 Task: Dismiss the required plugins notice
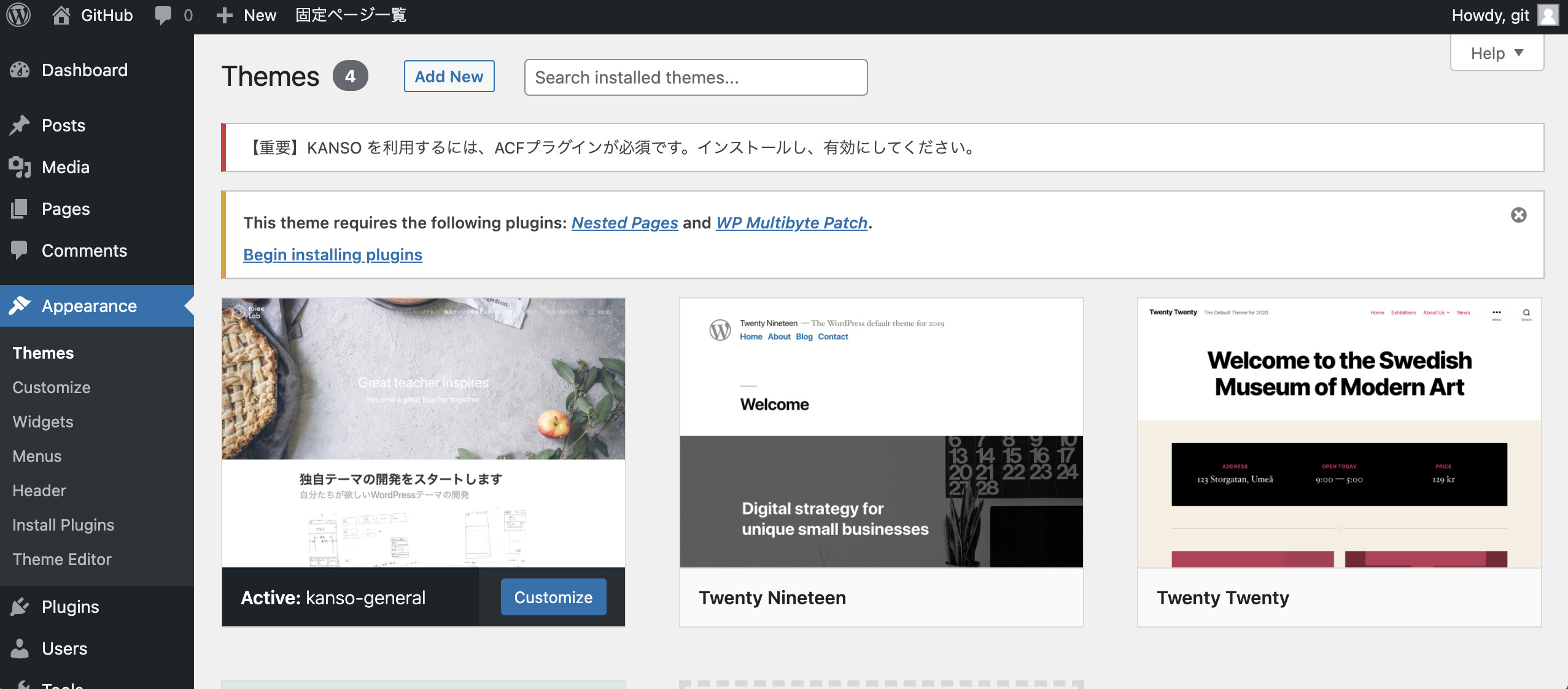click(1519, 215)
